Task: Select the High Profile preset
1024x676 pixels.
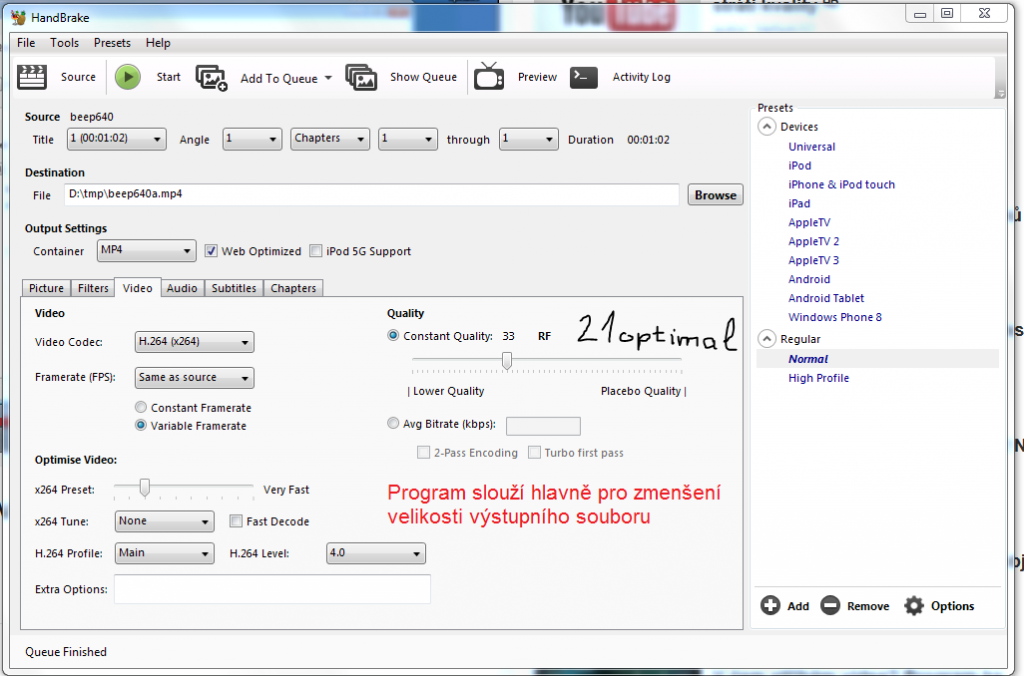Action: pyautogui.click(x=818, y=378)
